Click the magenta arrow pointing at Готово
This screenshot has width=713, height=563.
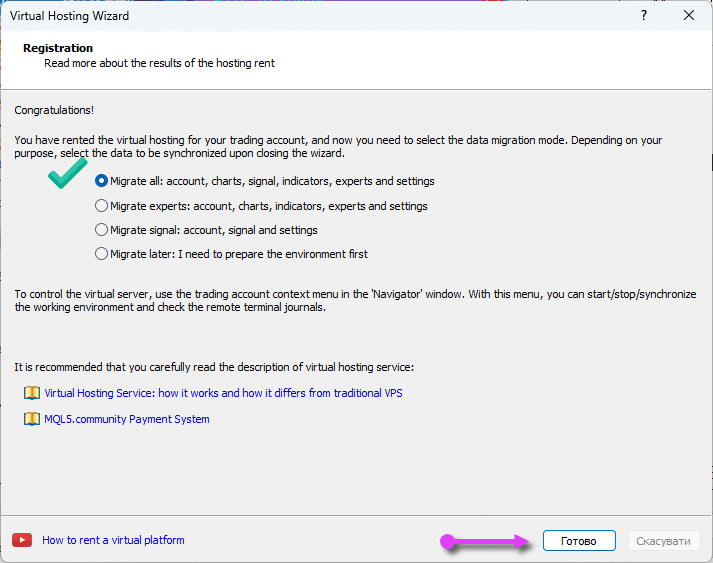486,541
